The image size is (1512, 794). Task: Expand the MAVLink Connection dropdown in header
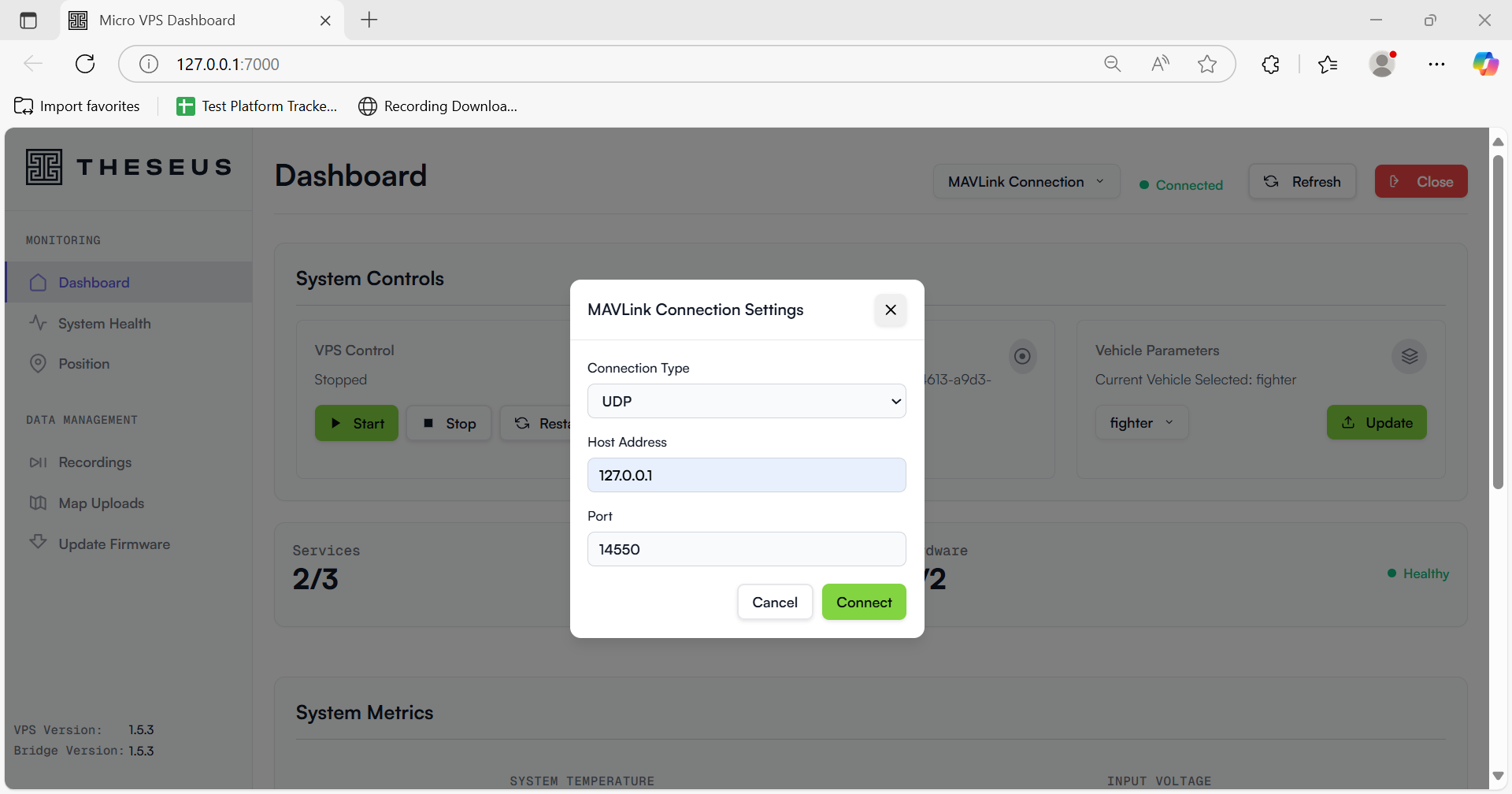coord(1025,182)
